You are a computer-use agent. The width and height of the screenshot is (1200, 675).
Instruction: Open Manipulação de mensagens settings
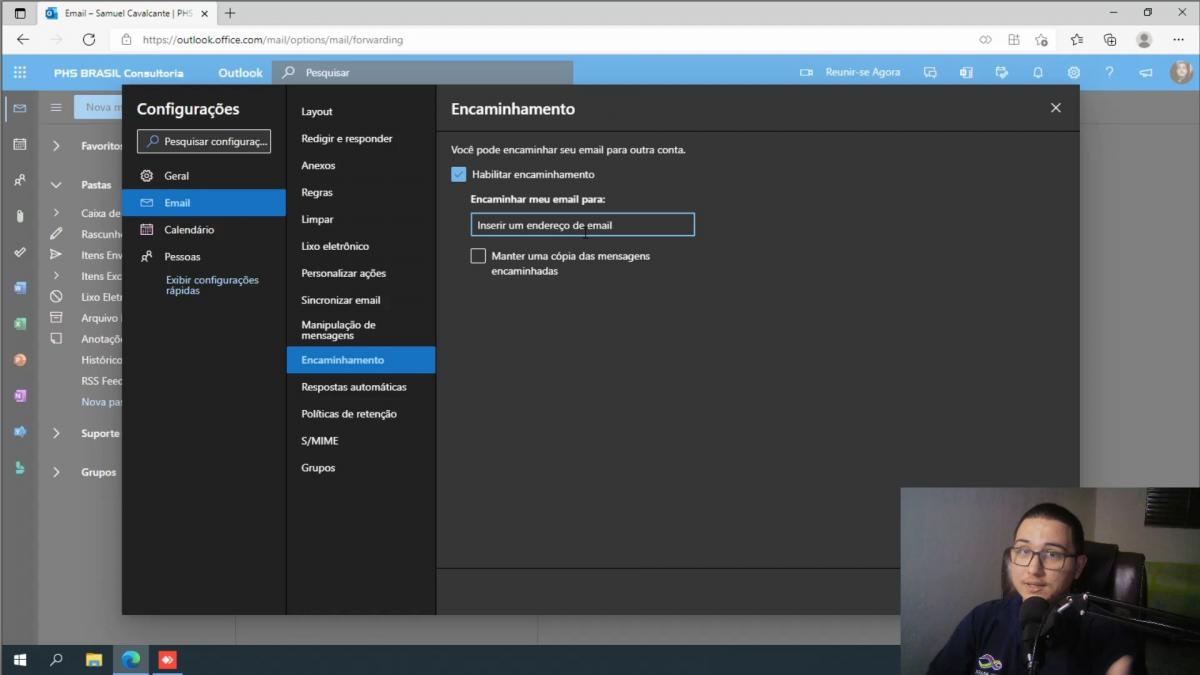coord(361,330)
